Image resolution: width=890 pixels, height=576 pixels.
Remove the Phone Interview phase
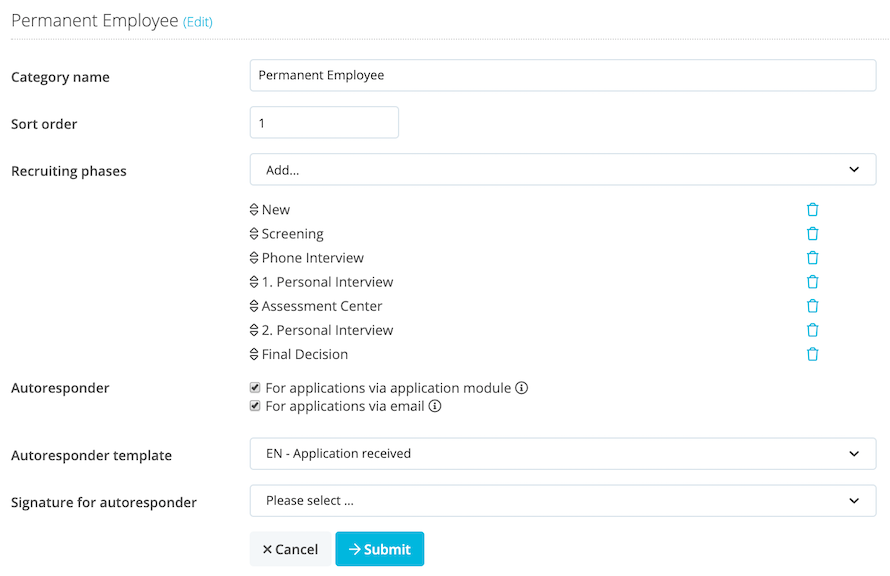(x=812, y=258)
